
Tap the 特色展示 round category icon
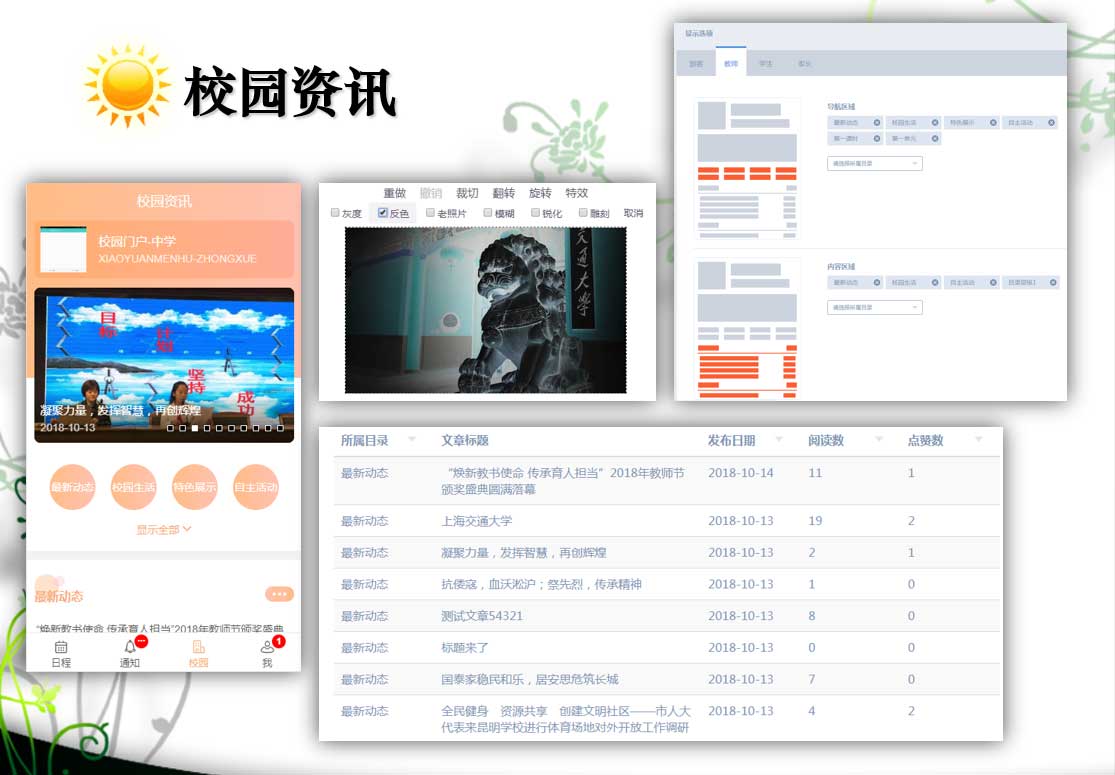[195, 488]
